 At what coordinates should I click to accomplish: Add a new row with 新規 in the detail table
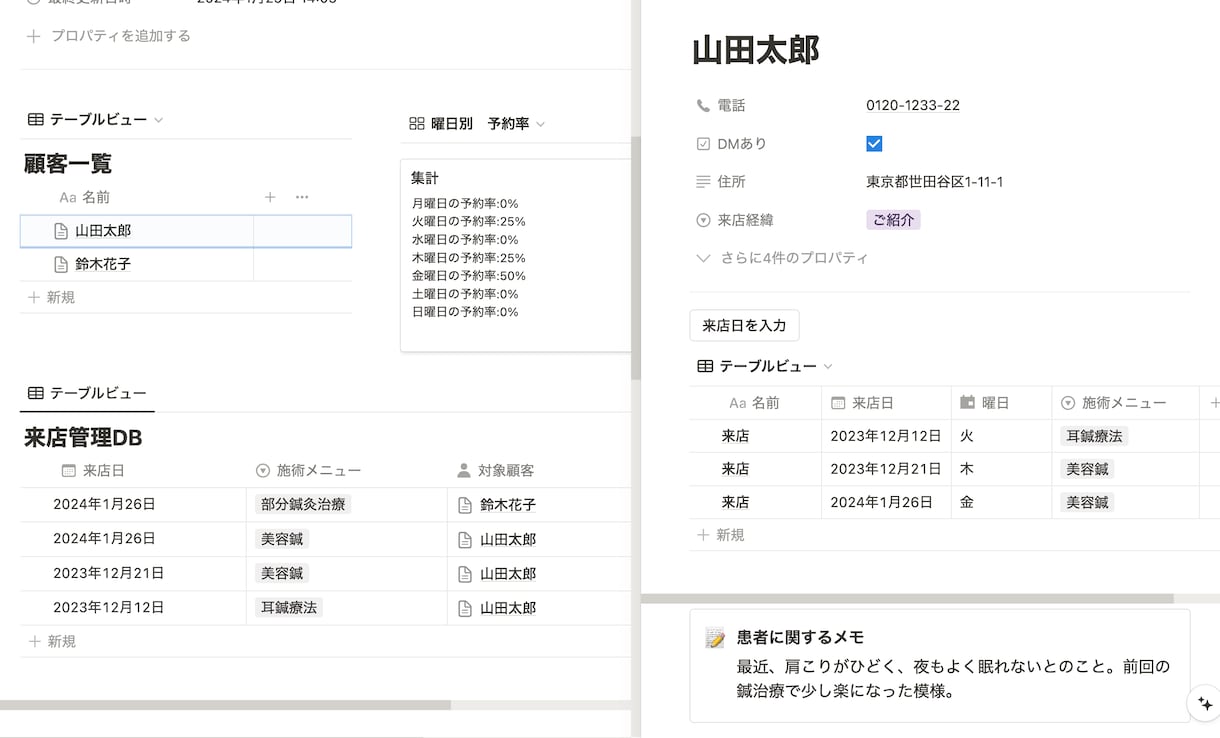[720, 535]
